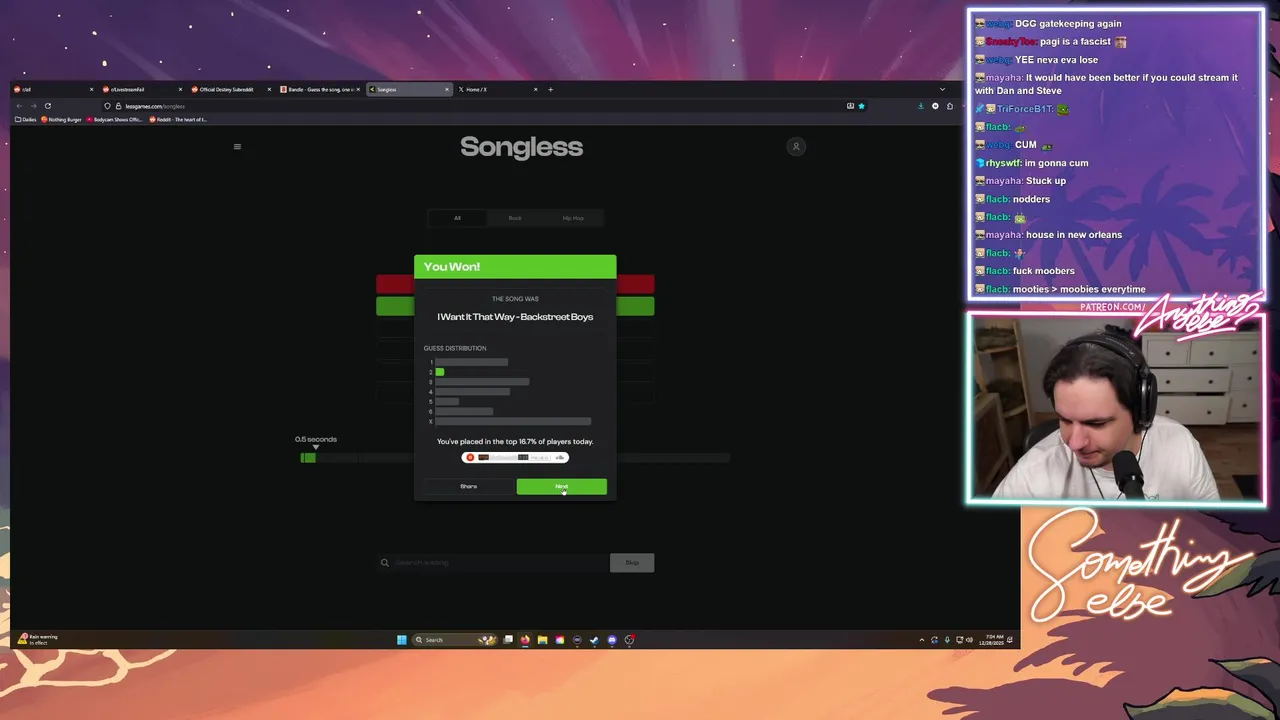Click the reader view icon in address bar

point(850,106)
